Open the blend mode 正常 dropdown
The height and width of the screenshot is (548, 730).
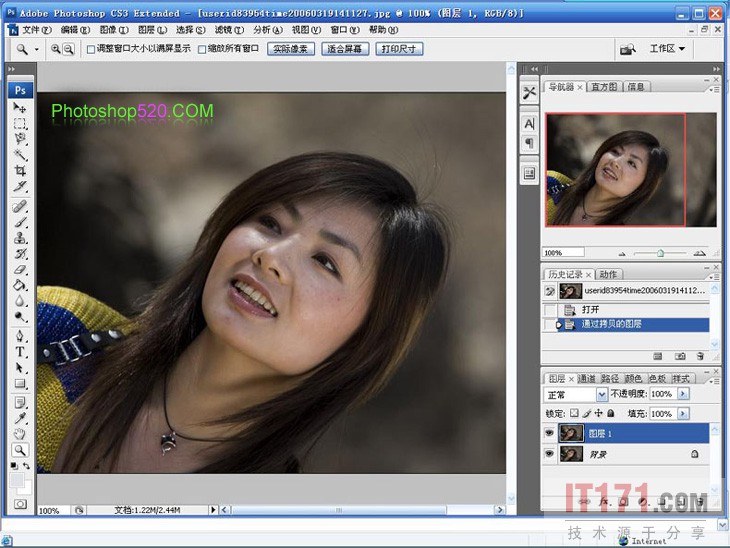pos(601,395)
